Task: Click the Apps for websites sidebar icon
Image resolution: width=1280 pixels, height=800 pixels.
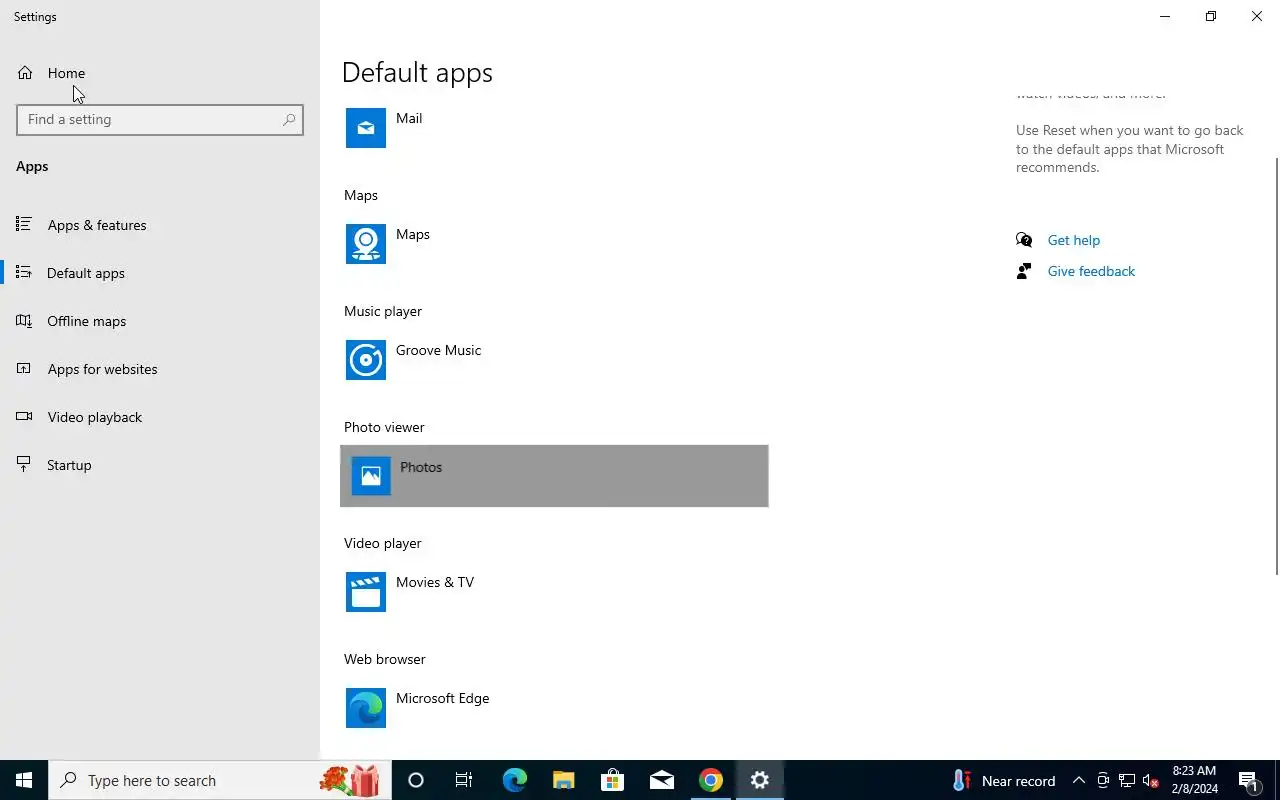Action: point(24,368)
